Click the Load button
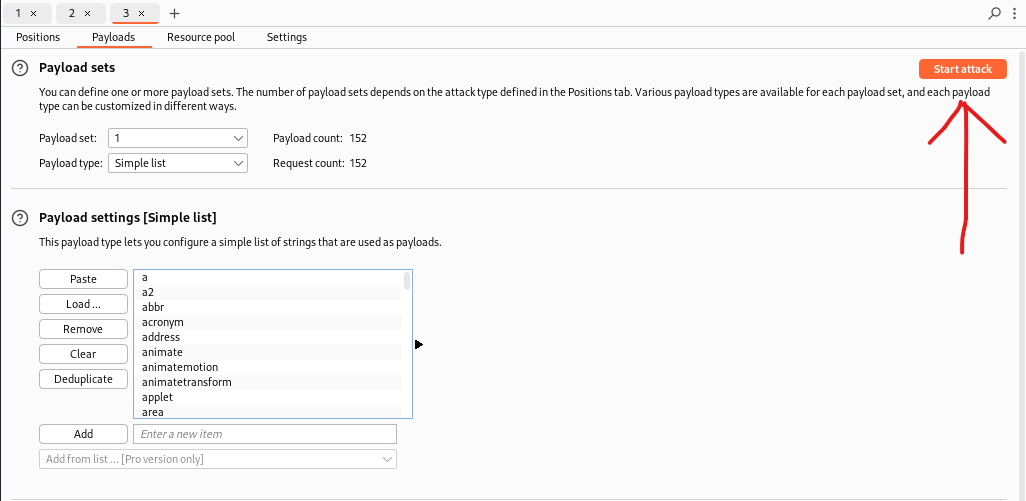The height and width of the screenshot is (501, 1026). point(83,304)
